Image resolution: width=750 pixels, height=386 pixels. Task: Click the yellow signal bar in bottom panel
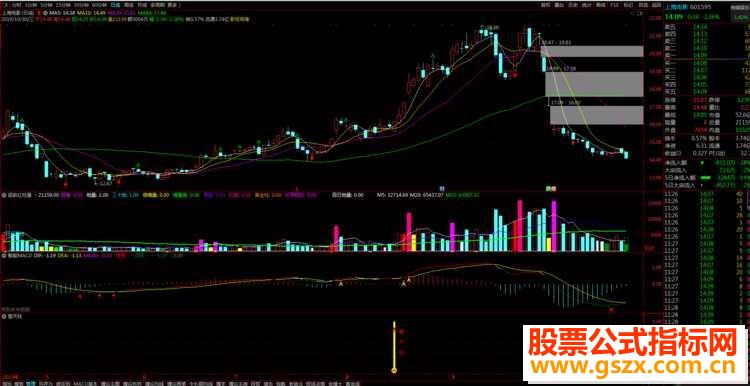point(394,347)
